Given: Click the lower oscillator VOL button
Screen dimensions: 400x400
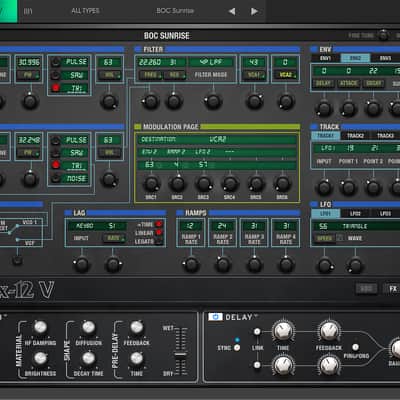Looking at the screenshot, I should pyautogui.click(x=109, y=153).
